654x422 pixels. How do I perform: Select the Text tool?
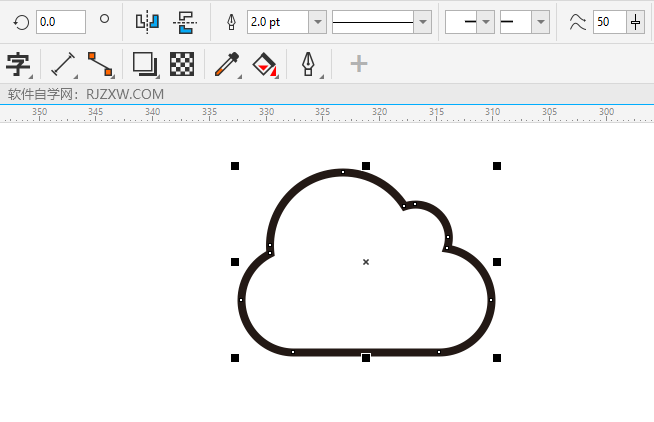(18, 64)
